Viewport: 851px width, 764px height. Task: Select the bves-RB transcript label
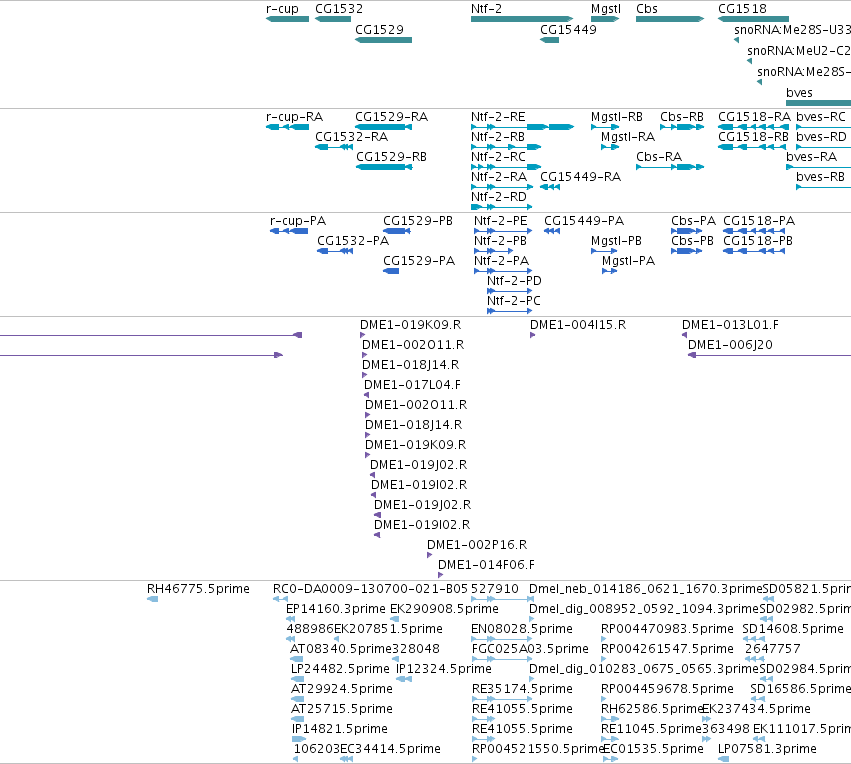tap(821, 176)
